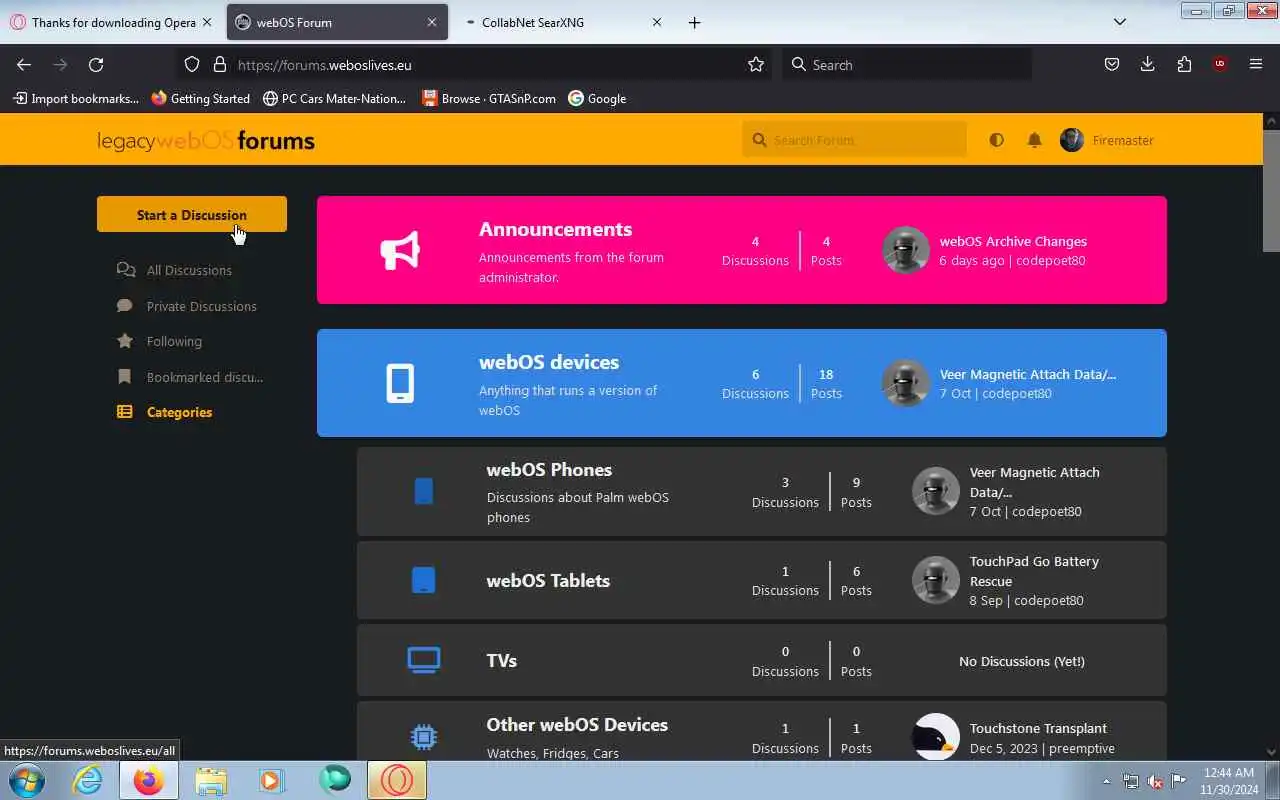Click the Windows Start button
Image resolution: width=1280 pixels, height=800 pixels.
pos(26,780)
